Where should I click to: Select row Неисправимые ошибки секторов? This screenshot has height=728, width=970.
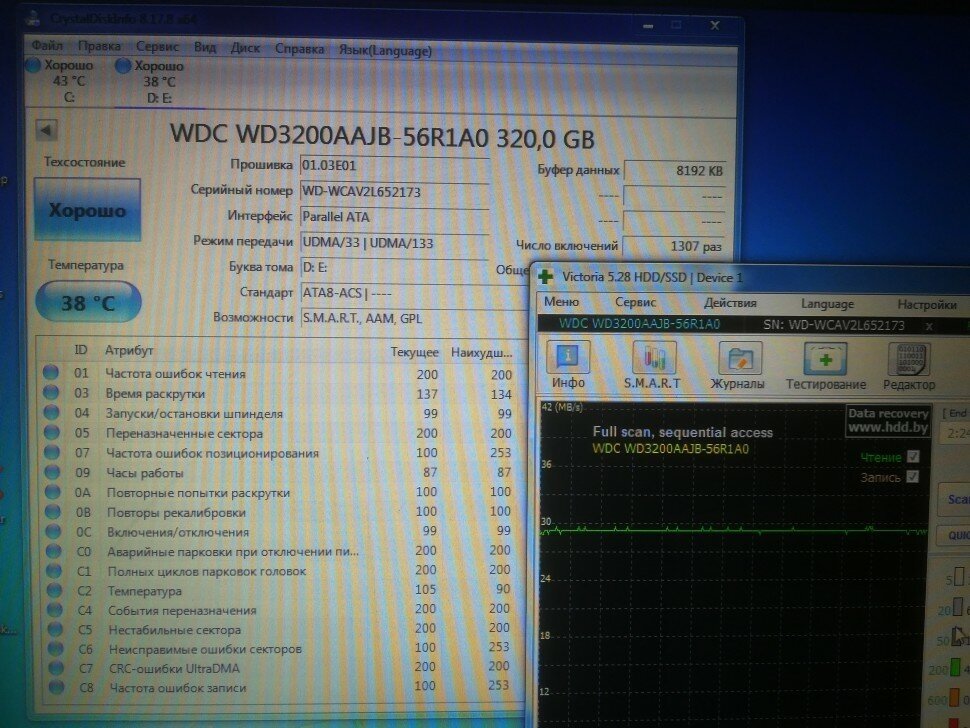coord(282,649)
